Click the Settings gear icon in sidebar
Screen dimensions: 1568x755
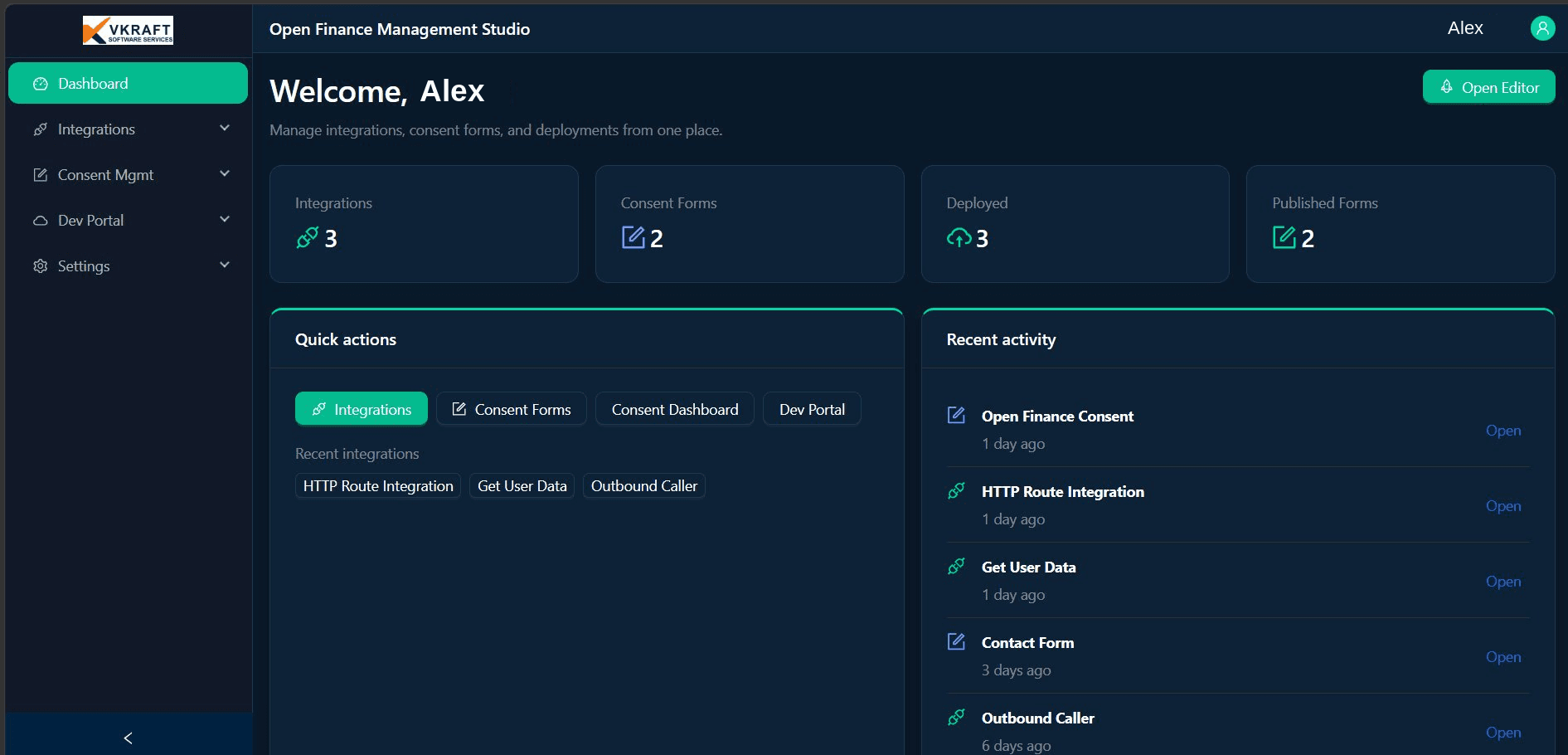[40, 266]
